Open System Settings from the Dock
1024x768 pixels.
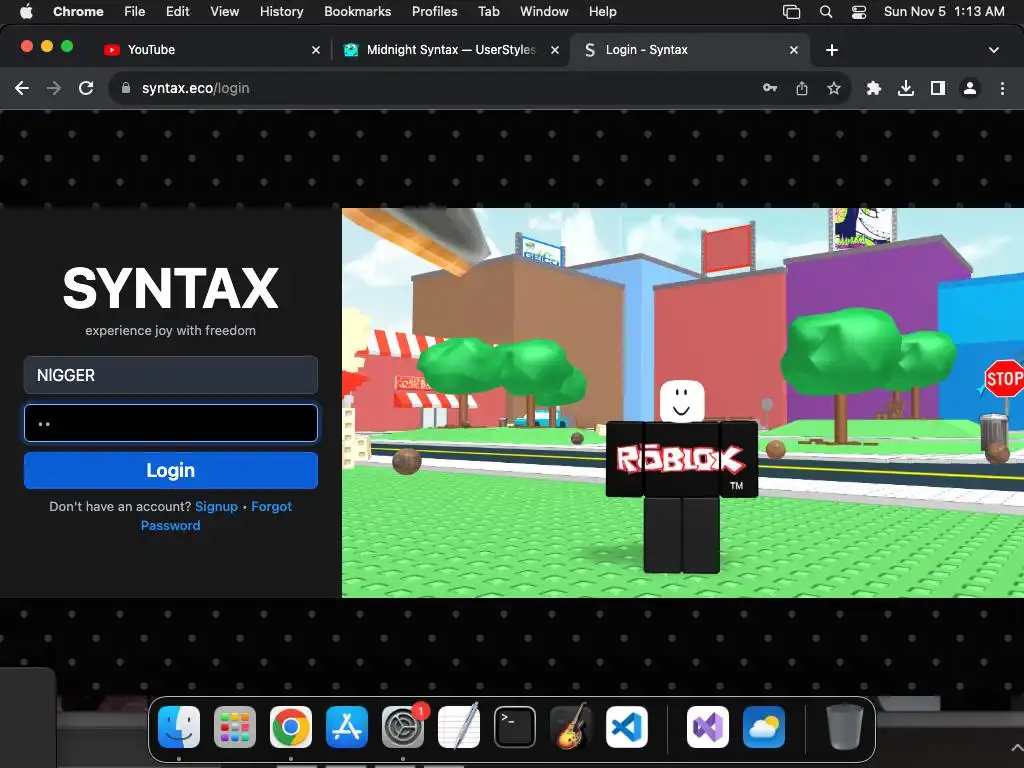pyautogui.click(x=403, y=727)
